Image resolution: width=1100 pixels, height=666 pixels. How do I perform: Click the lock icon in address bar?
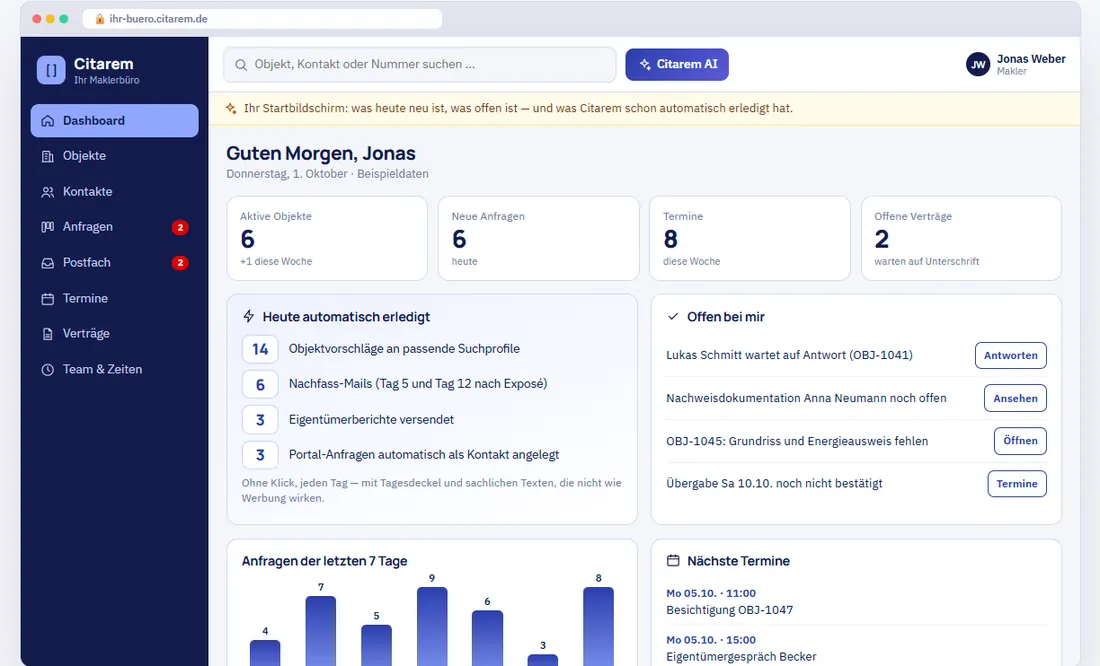coord(100,19)
